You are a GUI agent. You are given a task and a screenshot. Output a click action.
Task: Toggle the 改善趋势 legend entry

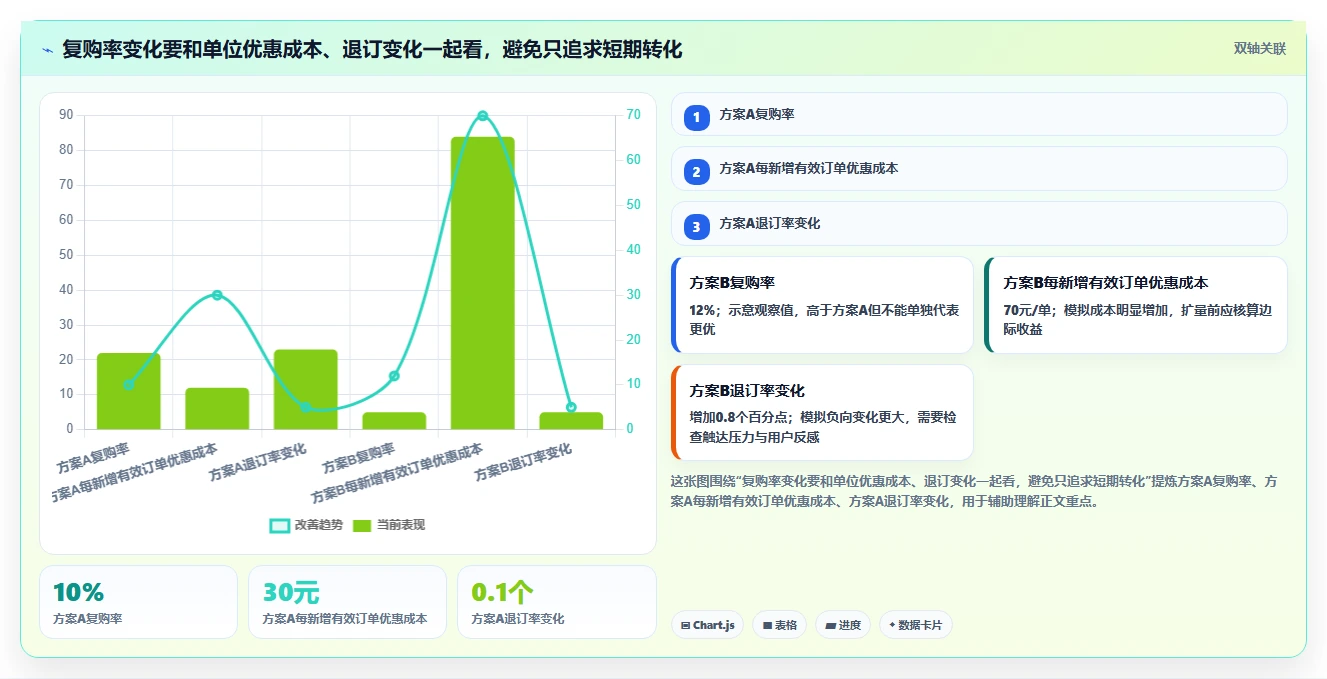tap(306, 525)
